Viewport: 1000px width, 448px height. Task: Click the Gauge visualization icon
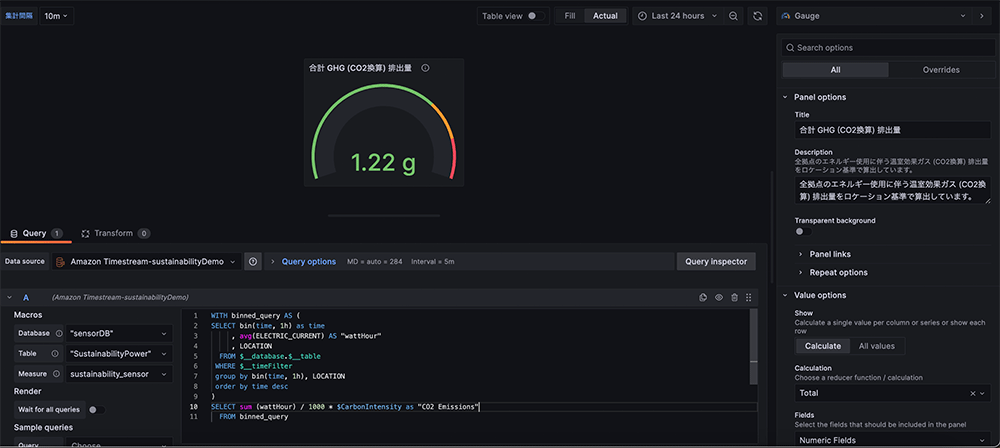(786, 16)
